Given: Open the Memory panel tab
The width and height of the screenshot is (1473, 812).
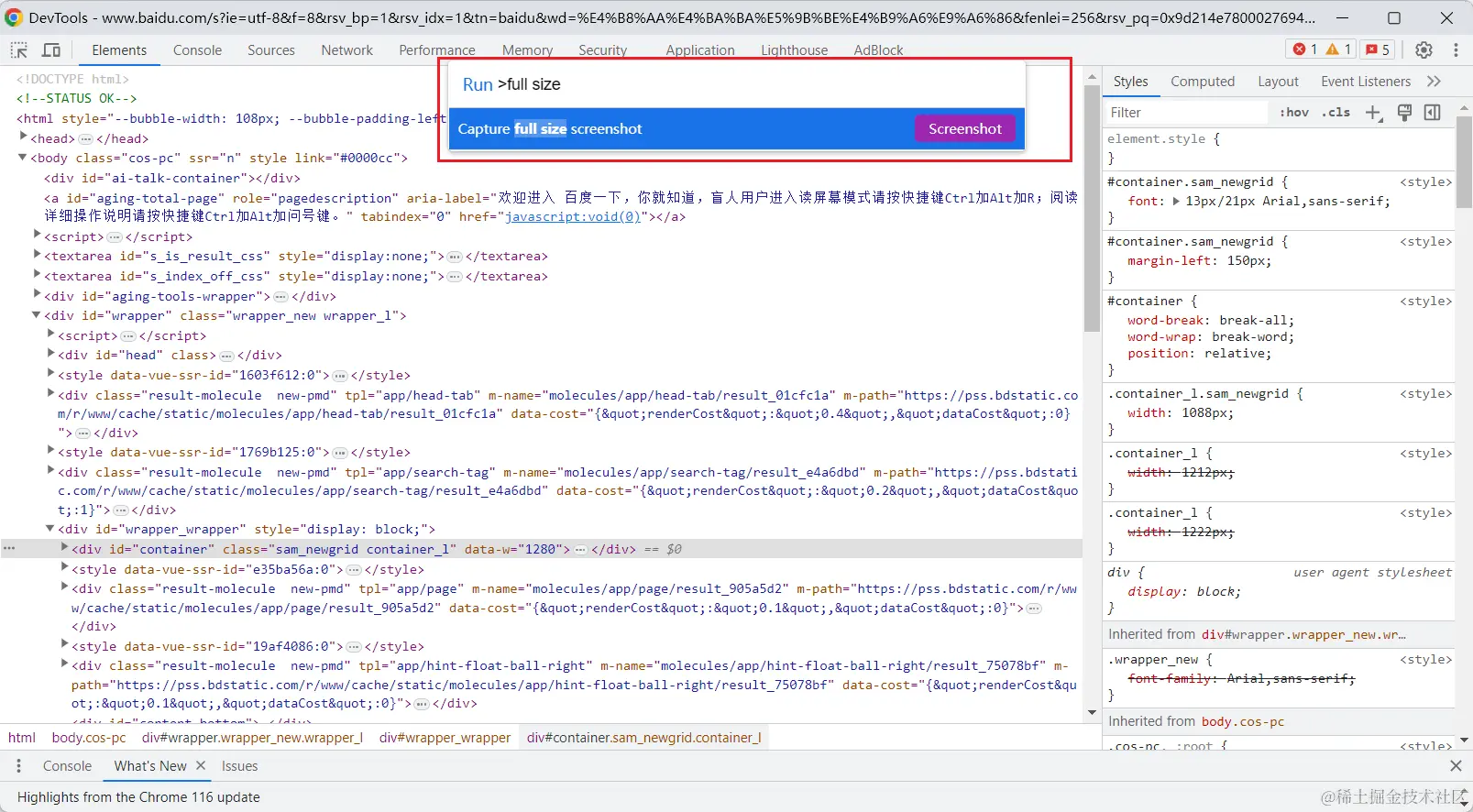Looking at the screenshot, I should tap(527, 50).
